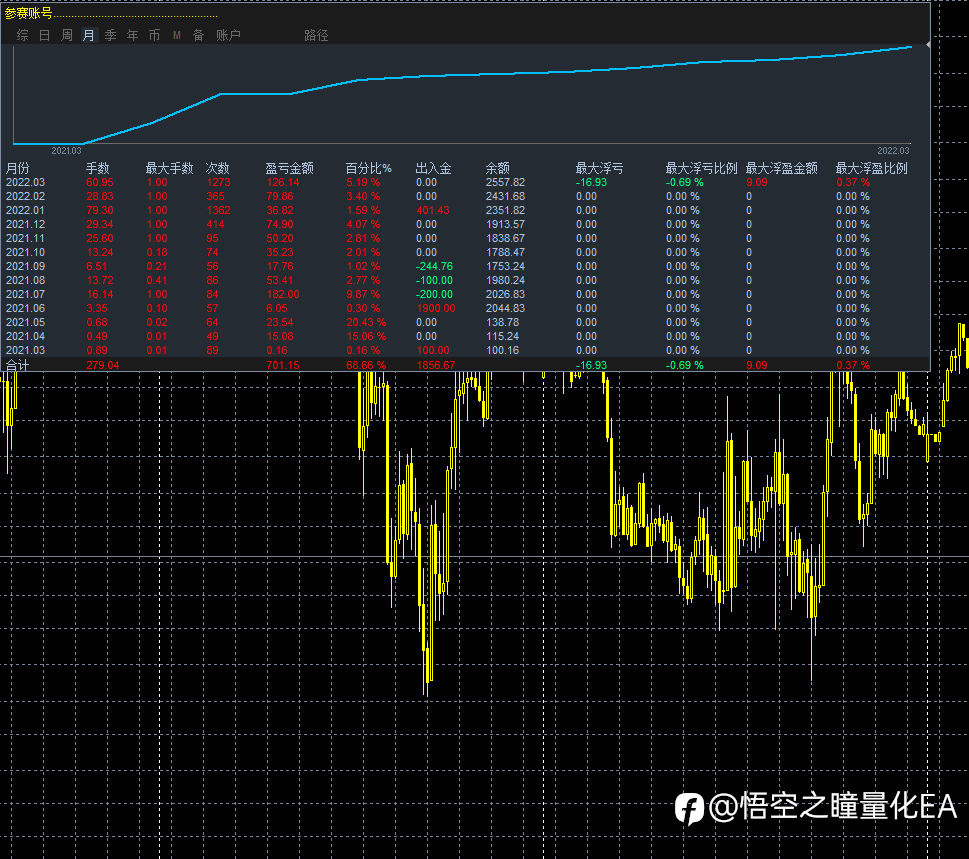The height and width of the screenshot is (859, 969).
Task: Select the 日 daily tab
Action: pos(45,36)
